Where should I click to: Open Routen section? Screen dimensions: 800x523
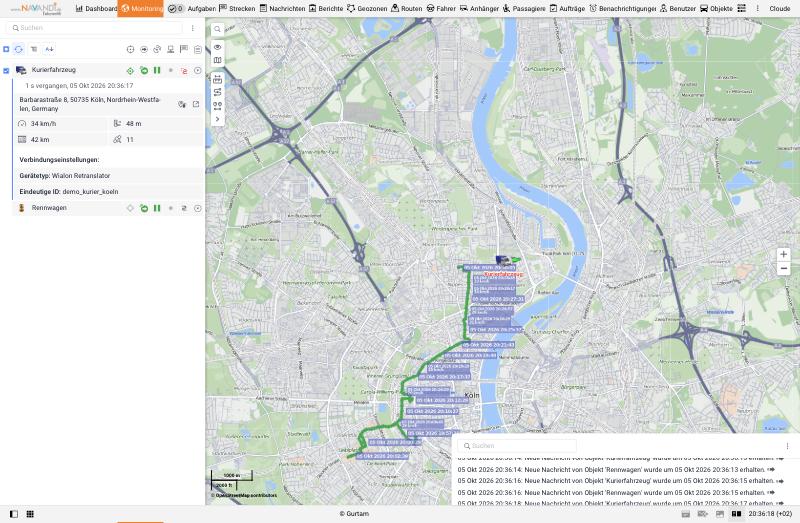click(407, 9)
